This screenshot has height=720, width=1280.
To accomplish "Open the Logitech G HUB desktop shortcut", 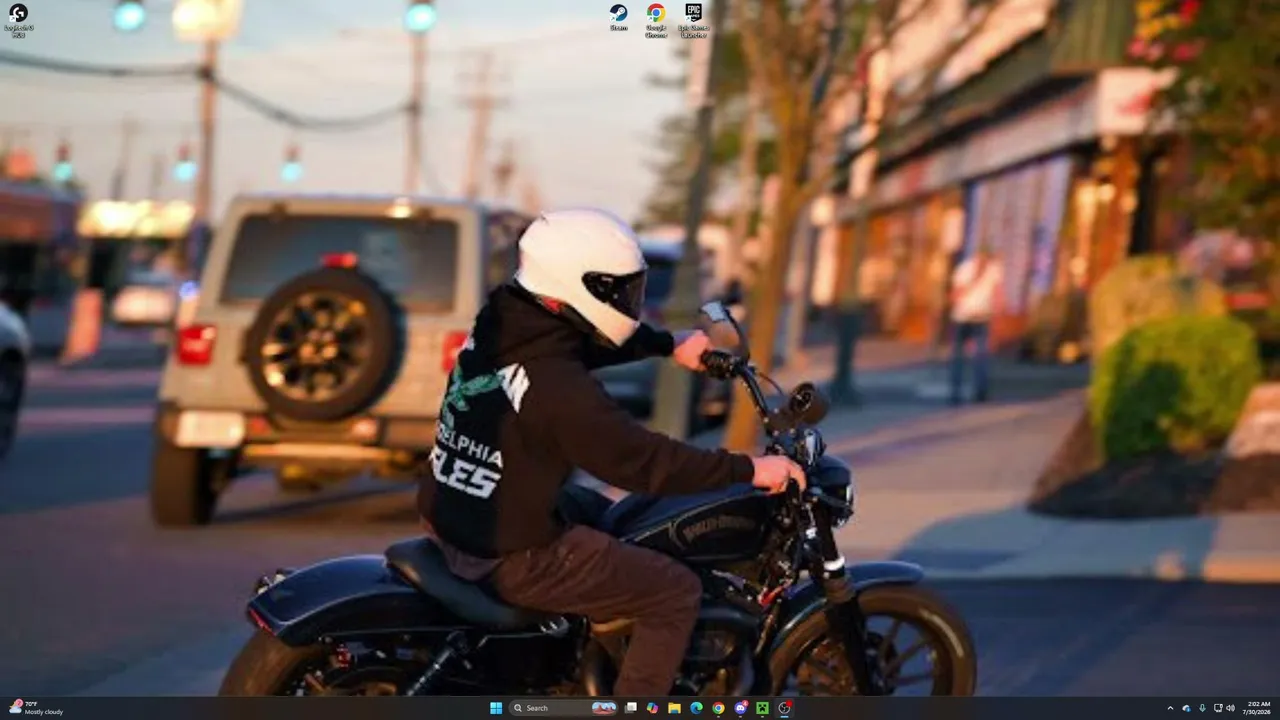I will [18, 20].
